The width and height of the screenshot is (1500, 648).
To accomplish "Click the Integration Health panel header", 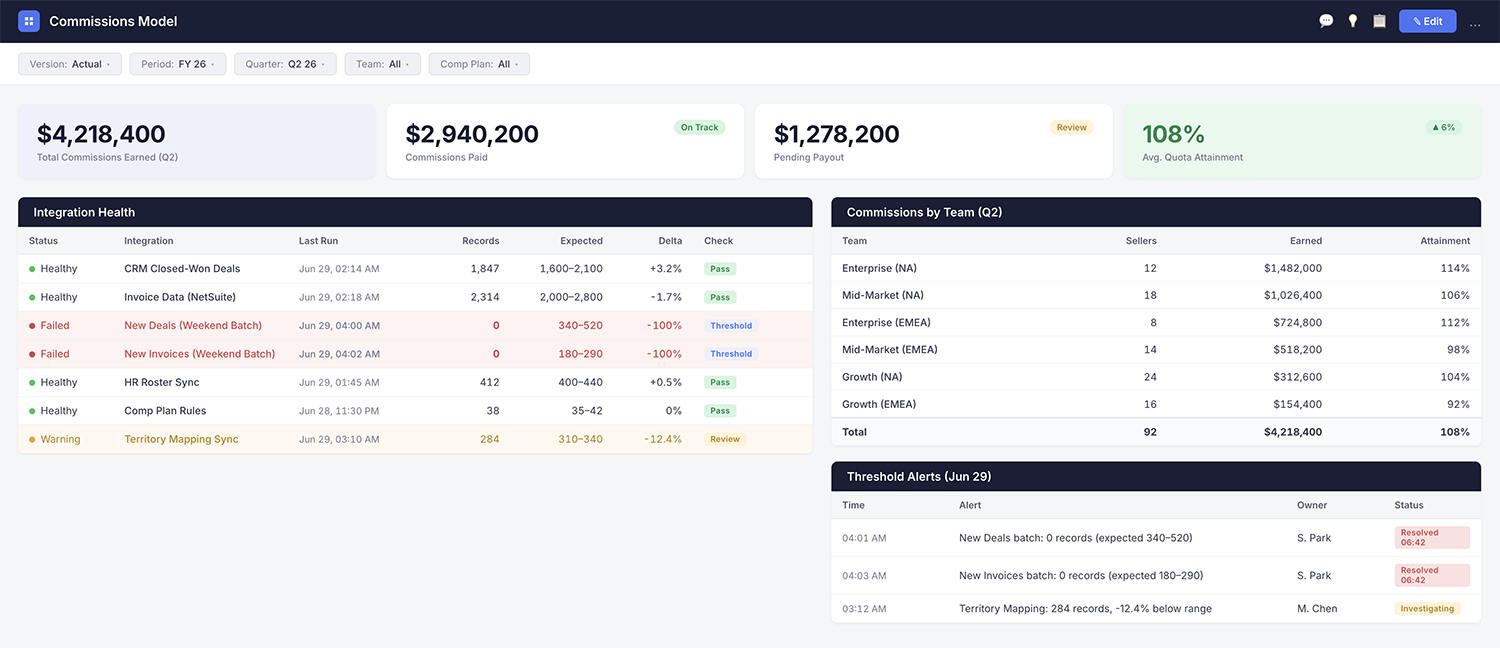I will [415, 212].
